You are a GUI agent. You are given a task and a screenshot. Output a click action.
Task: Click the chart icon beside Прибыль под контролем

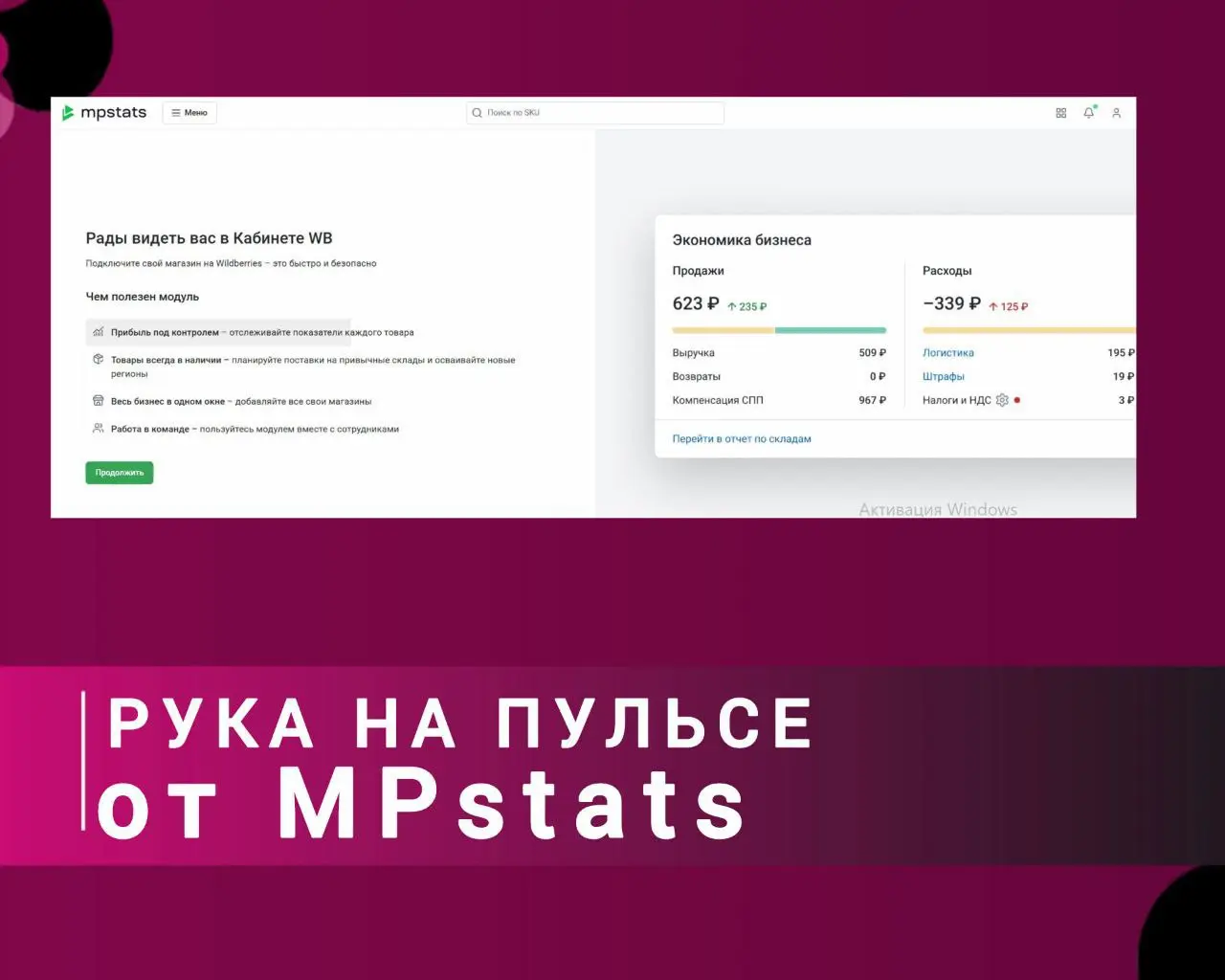(98, 332)
